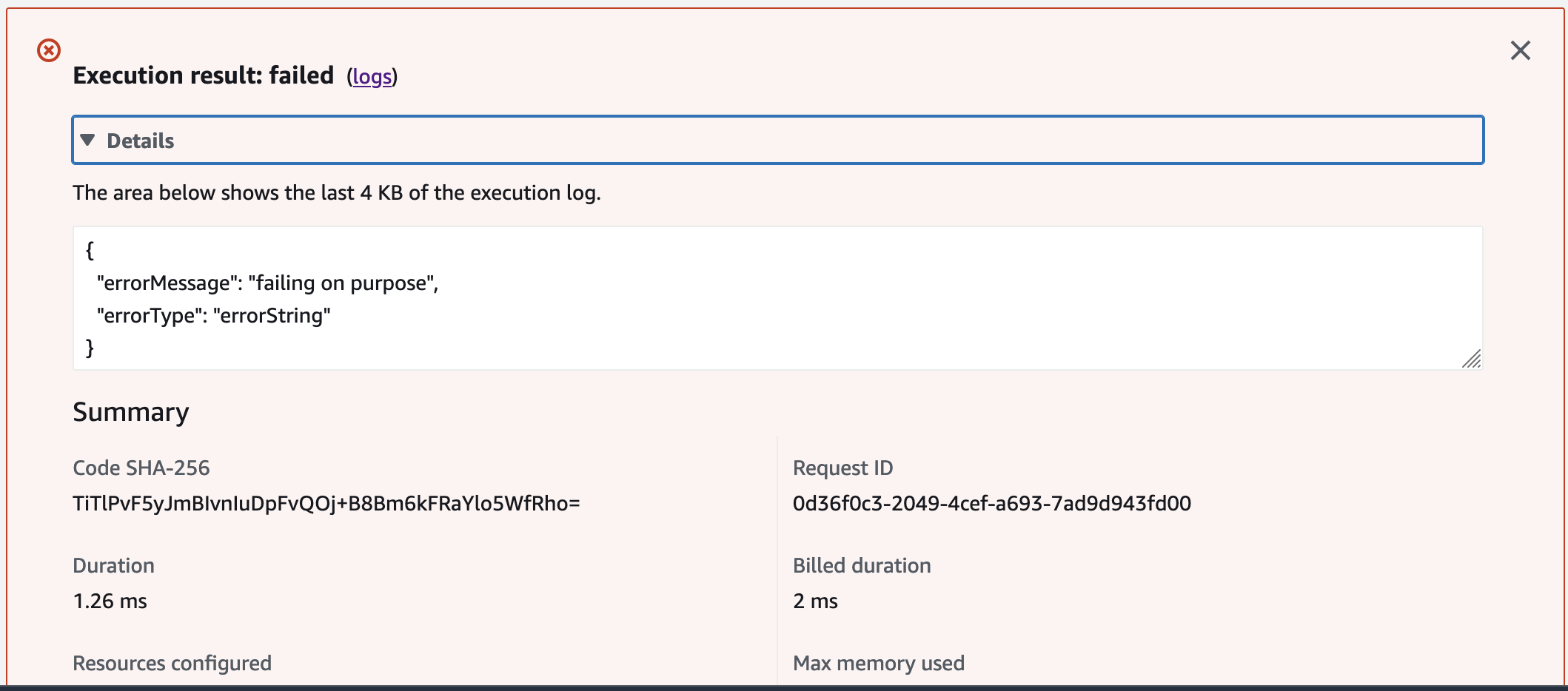Click the last 4 KB description text

[x=336, y=193]
